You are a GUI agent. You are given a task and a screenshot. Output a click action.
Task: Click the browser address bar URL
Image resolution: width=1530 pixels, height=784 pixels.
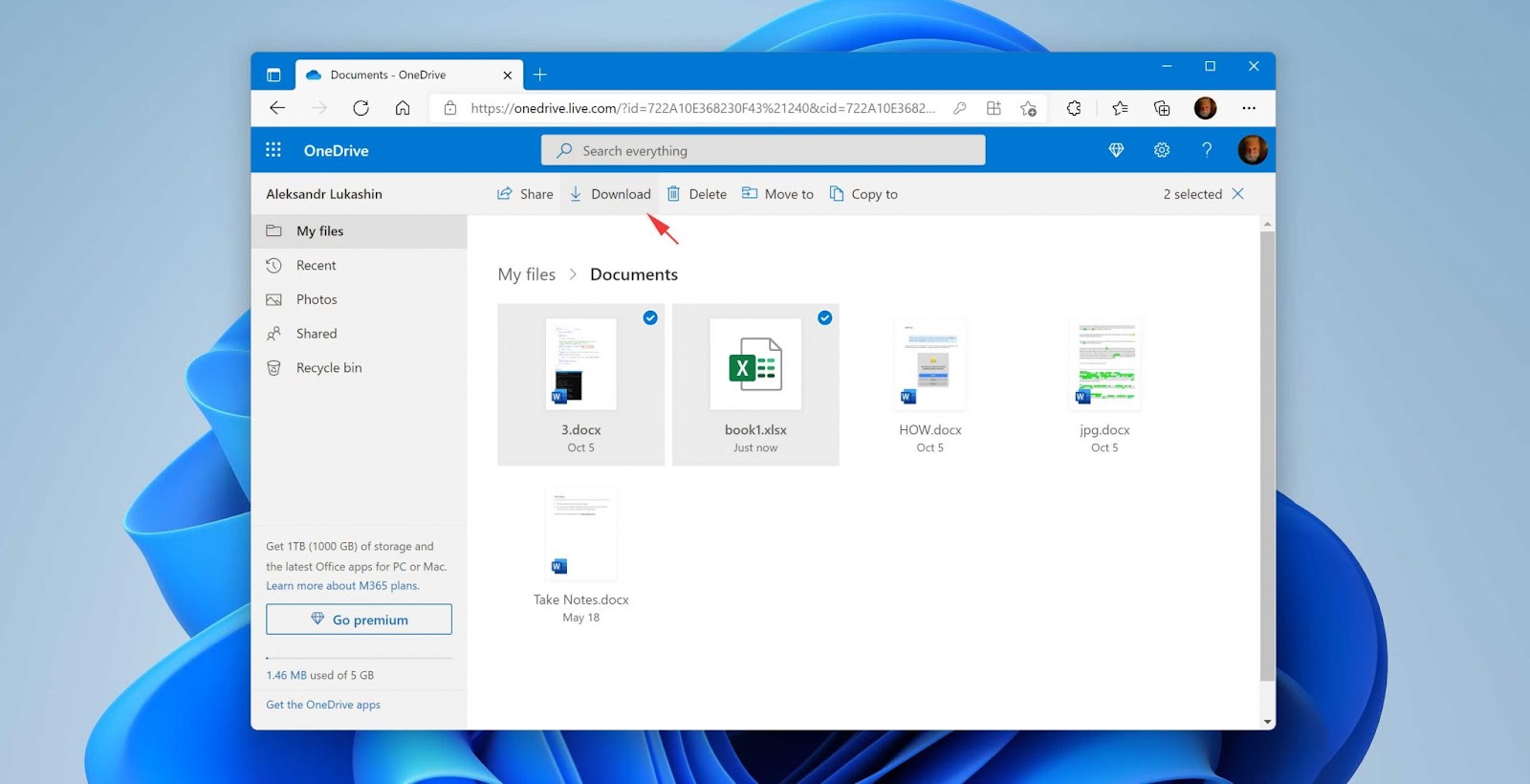click(703, 108)
